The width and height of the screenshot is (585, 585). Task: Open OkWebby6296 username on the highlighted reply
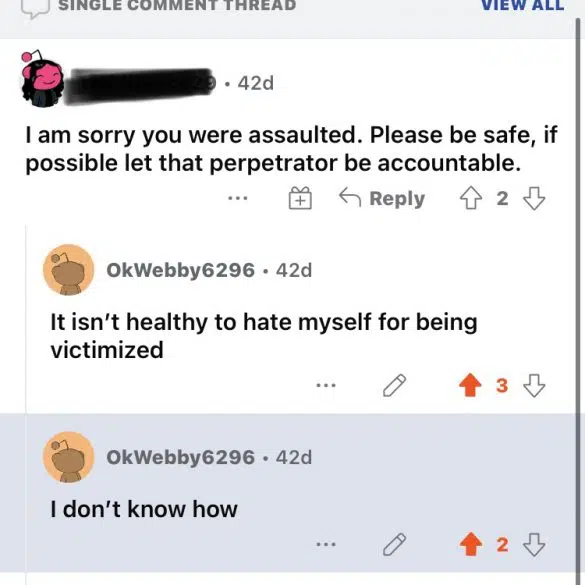pos(181,457)
